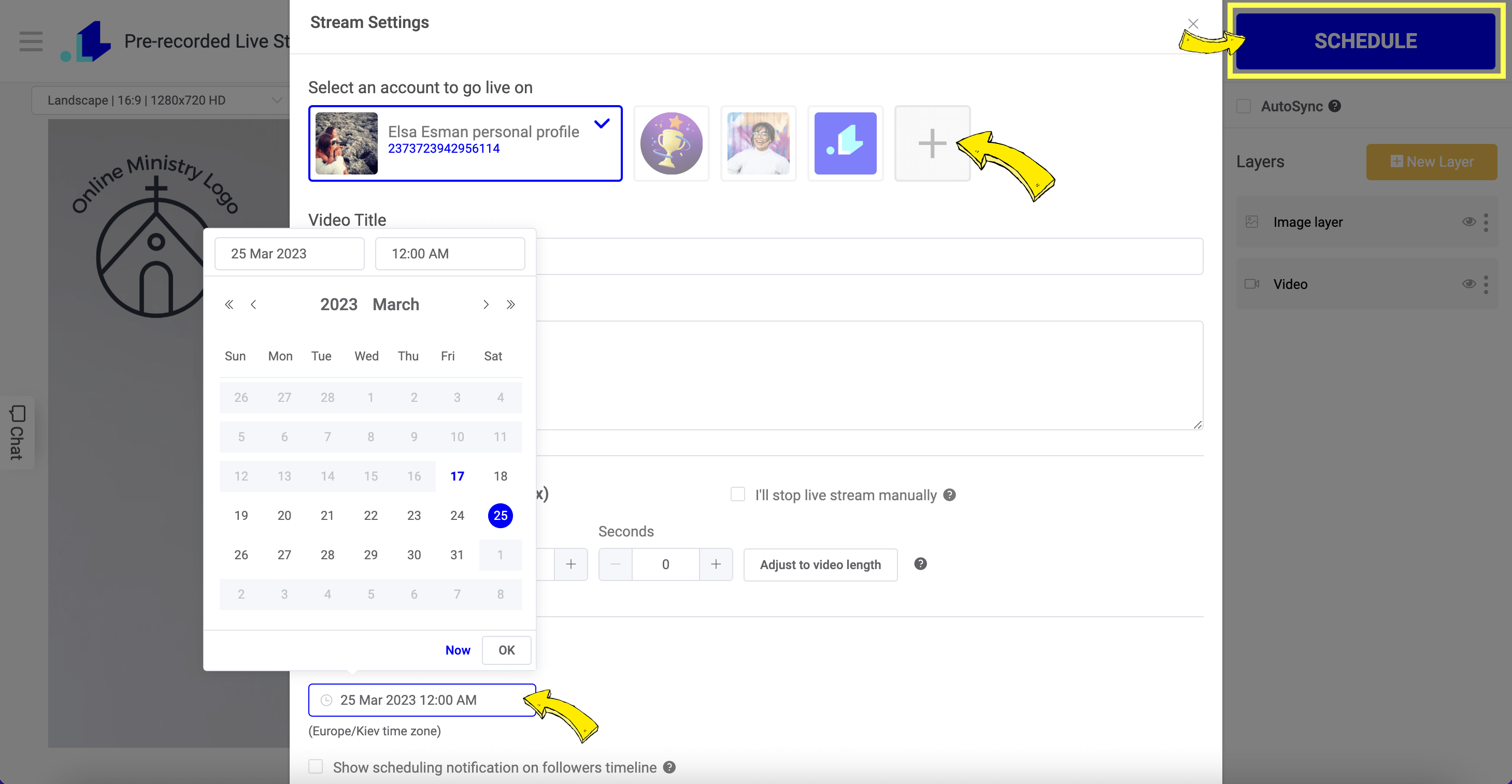Image resolution: width=1512 pixels, height=784 pixels.
Task: Select March 28 in the calendar
Action: coord(327,555)
